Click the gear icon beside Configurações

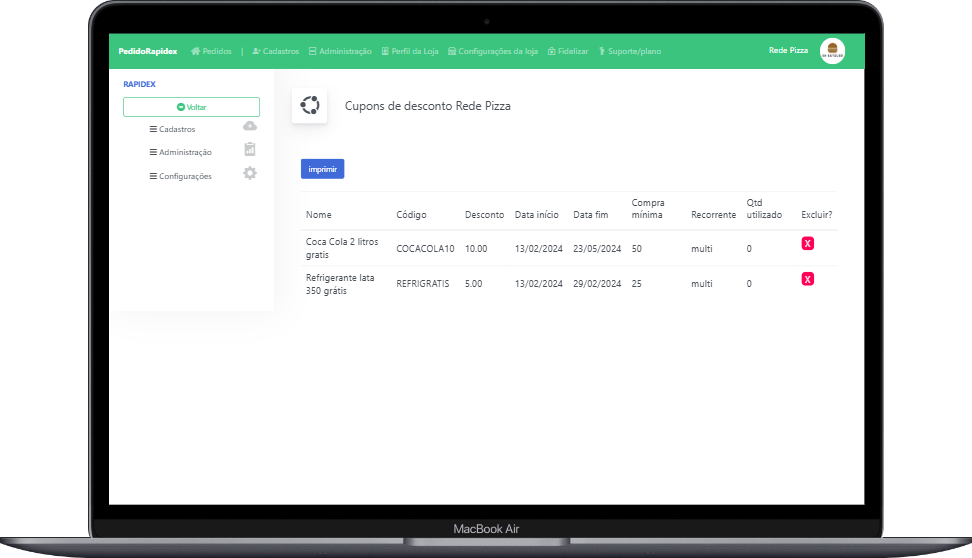(250, 173)
